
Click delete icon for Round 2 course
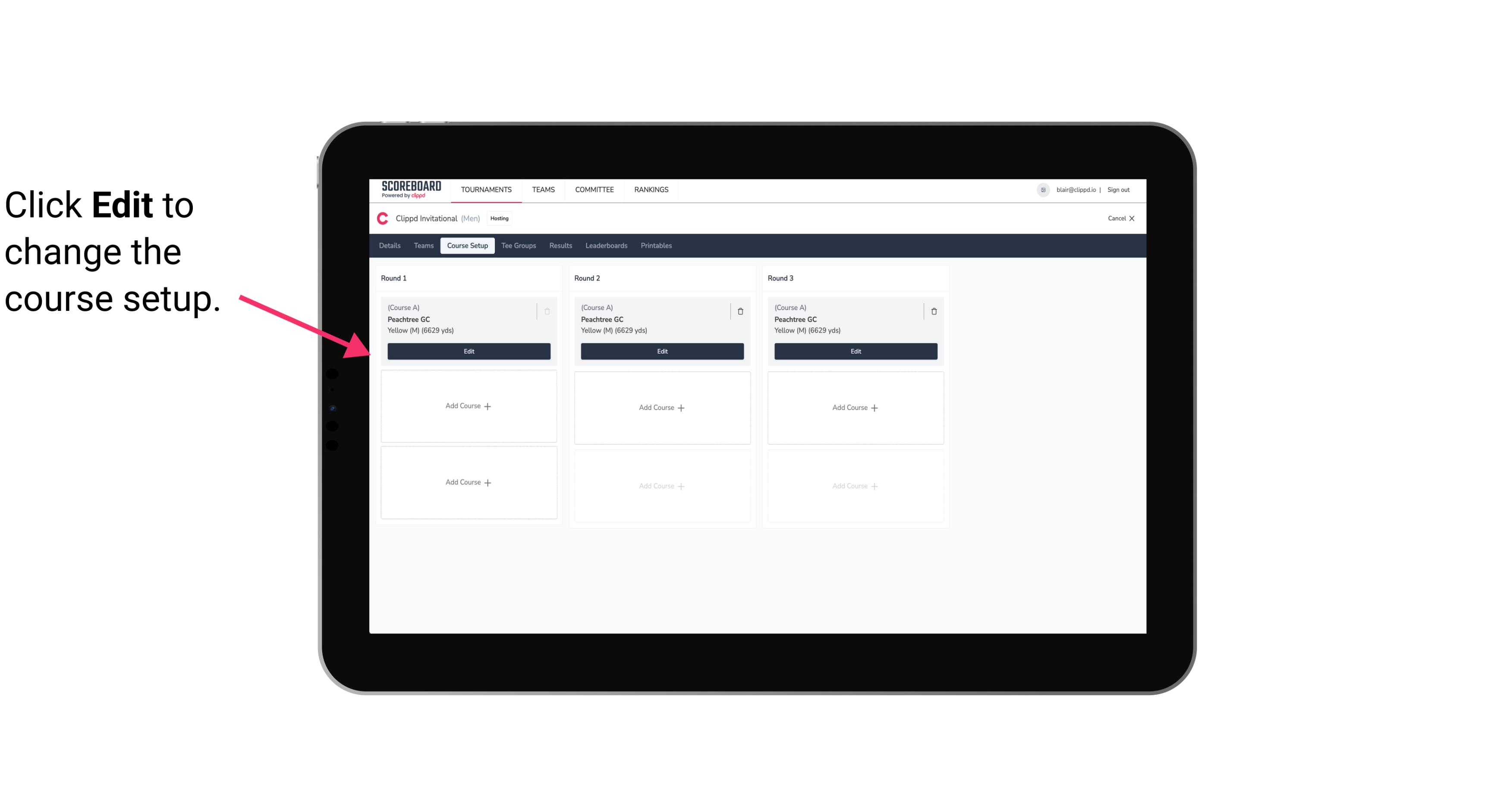tap(740, 310)
